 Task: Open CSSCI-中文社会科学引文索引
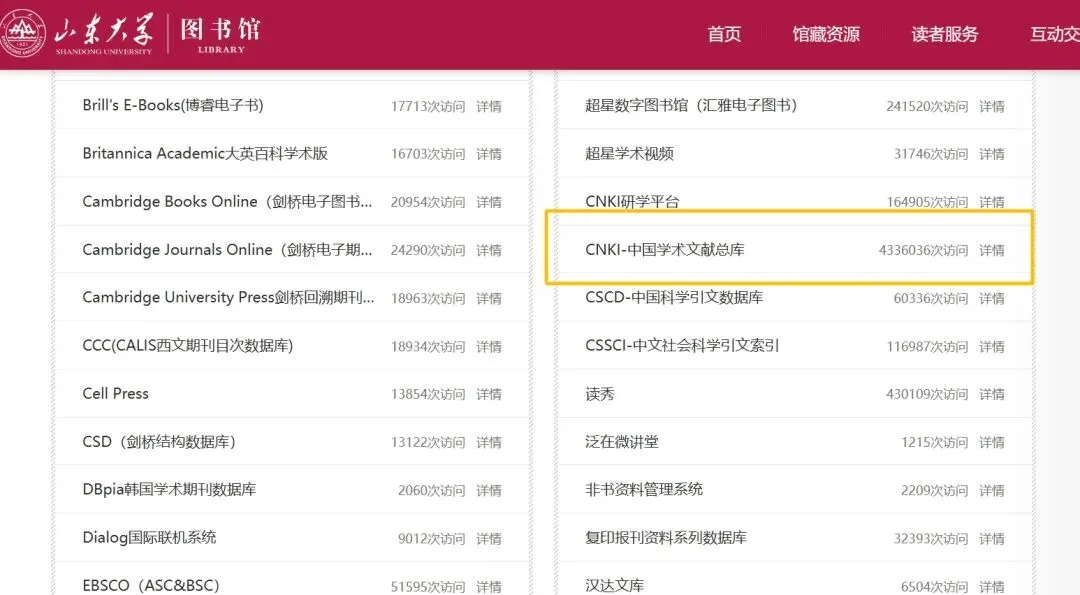[682, 345]
